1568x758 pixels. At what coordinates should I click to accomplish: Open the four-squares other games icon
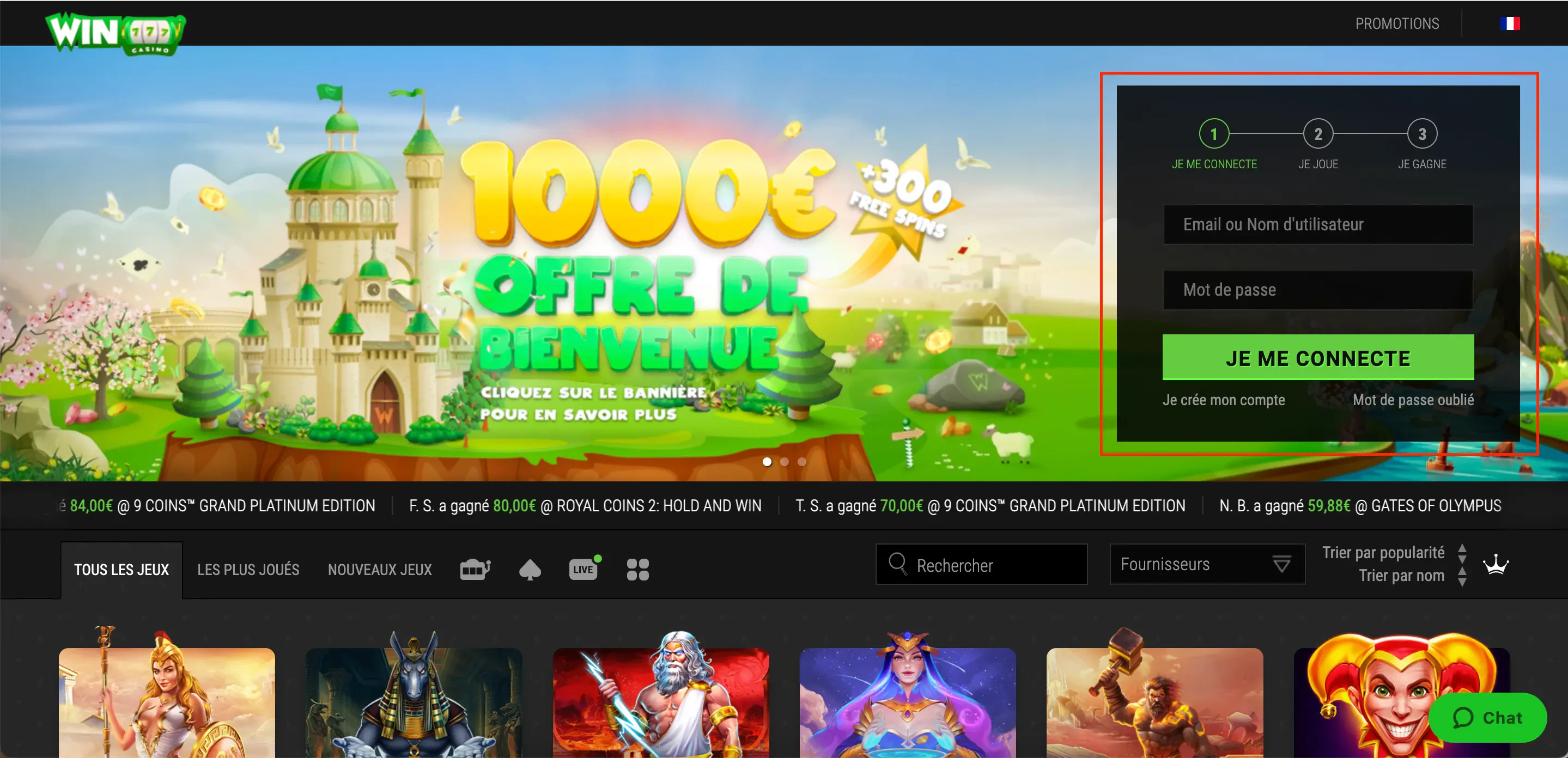point(638,570)
